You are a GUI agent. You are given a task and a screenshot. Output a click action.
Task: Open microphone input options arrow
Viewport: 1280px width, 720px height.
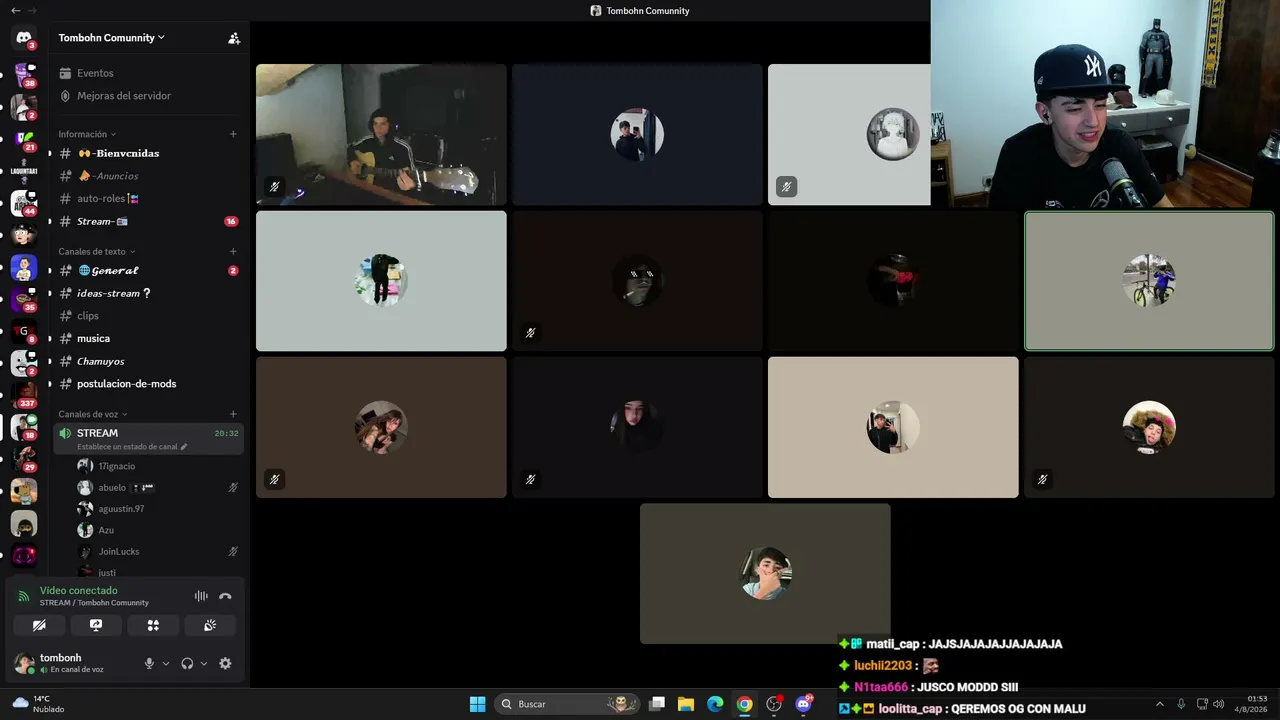[166, 663]
